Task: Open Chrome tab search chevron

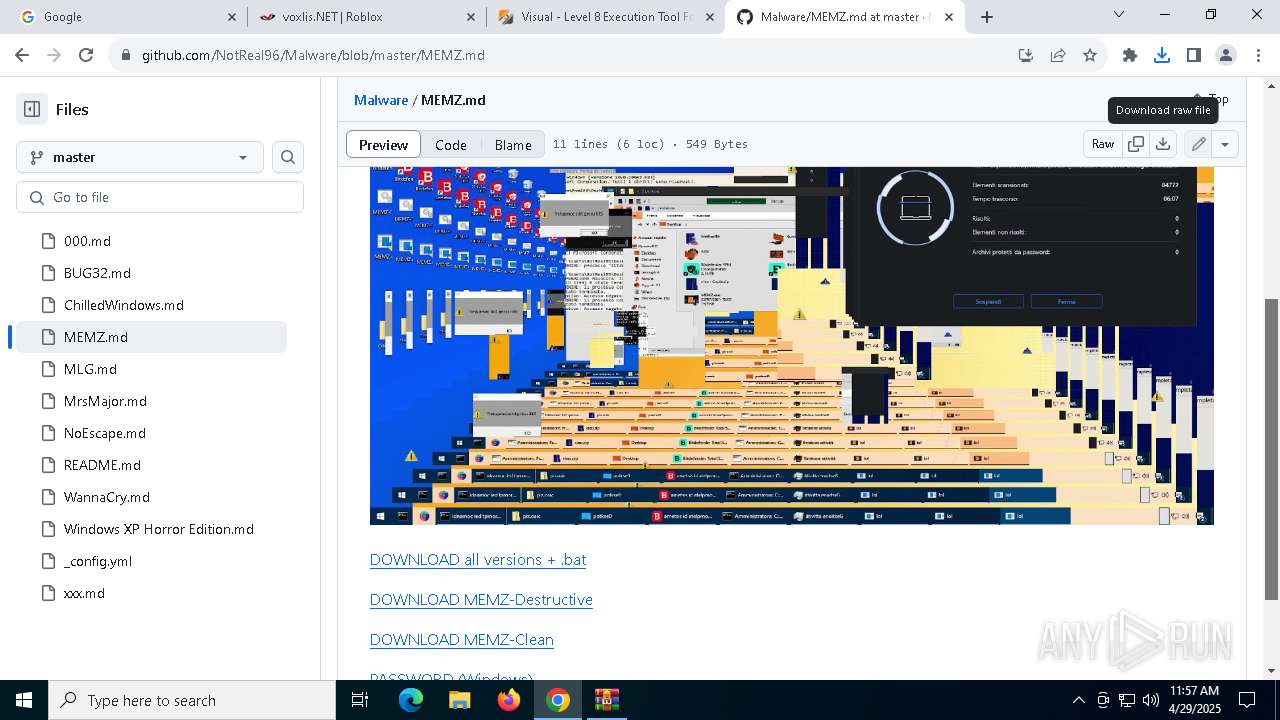Action: (x=1119, y=15)
